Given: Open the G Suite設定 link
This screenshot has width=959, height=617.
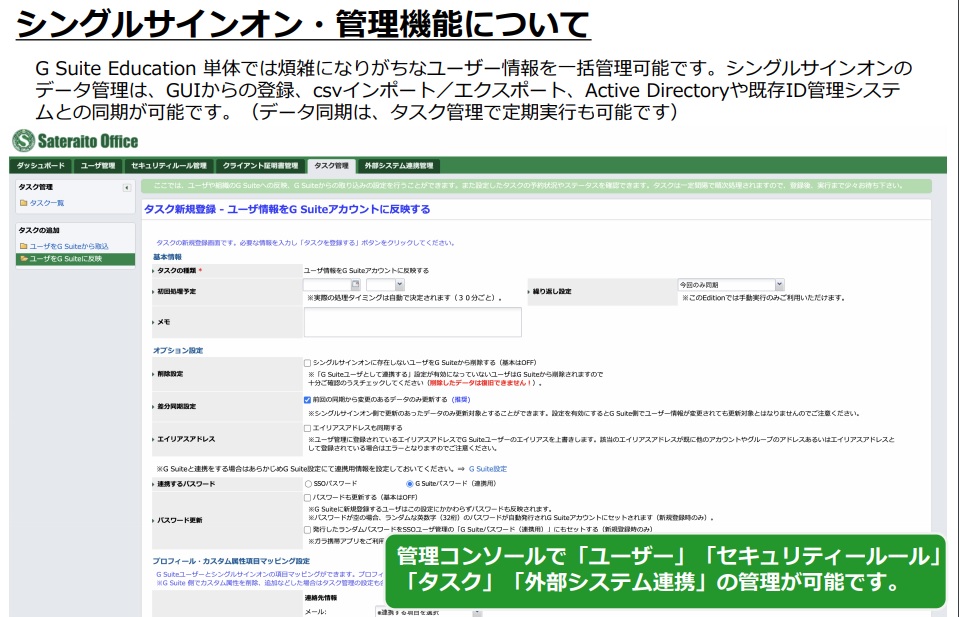Looking at the screenshot, I should (x=487, y=469).
